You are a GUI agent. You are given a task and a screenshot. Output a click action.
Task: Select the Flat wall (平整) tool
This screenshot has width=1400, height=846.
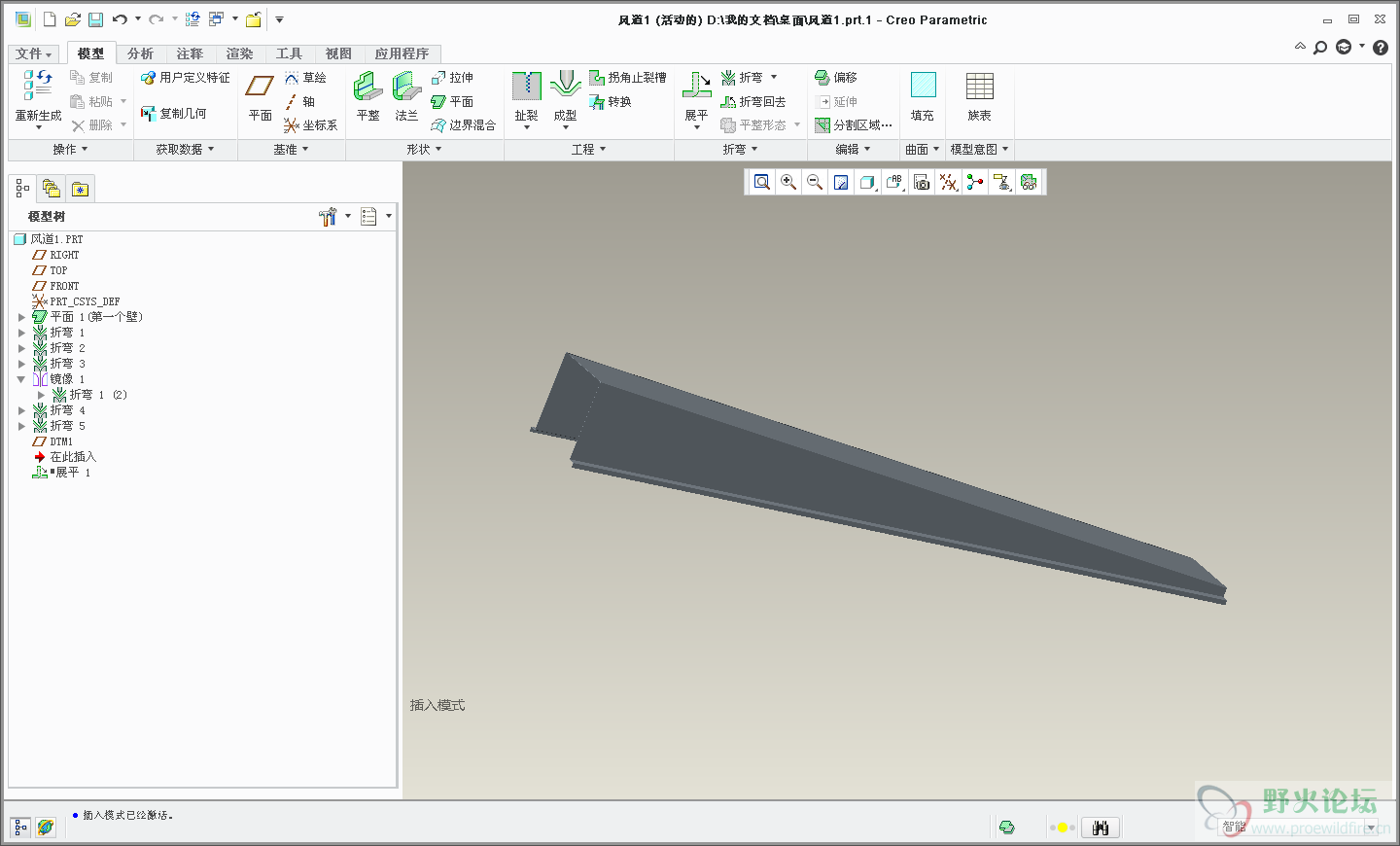(367, 97)
